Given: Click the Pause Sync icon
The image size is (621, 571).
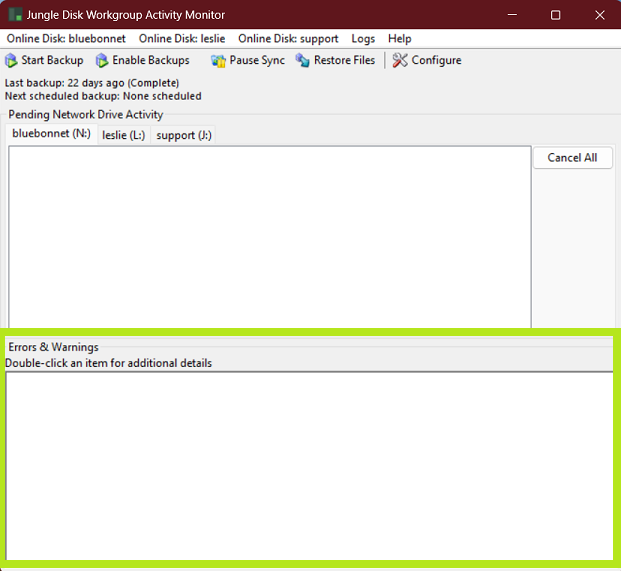Looking at the screenshot, I should coord(218,60).
